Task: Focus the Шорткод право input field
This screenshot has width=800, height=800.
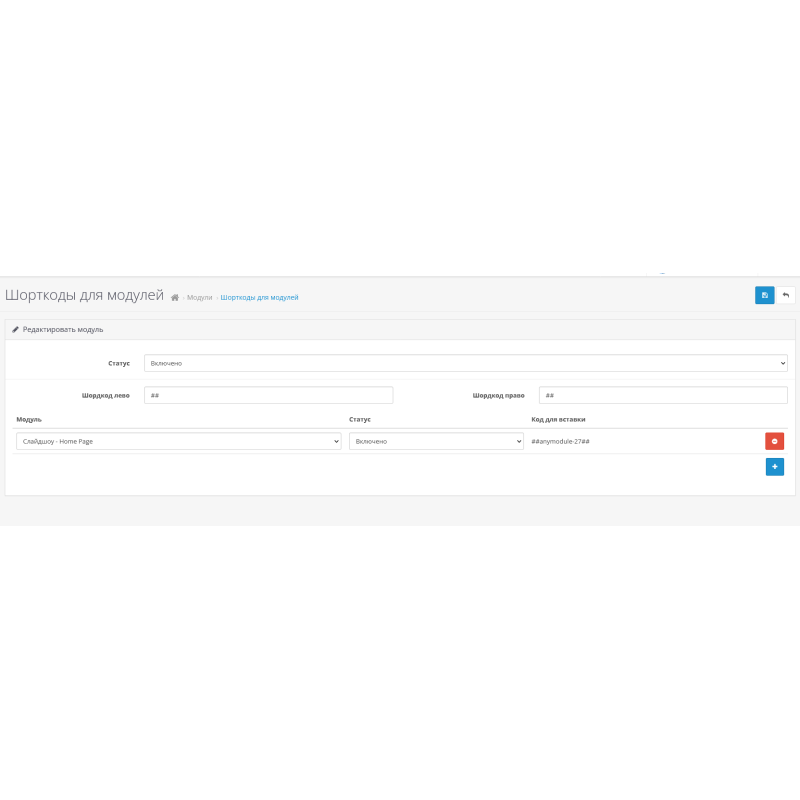Action: coord(662,395)
